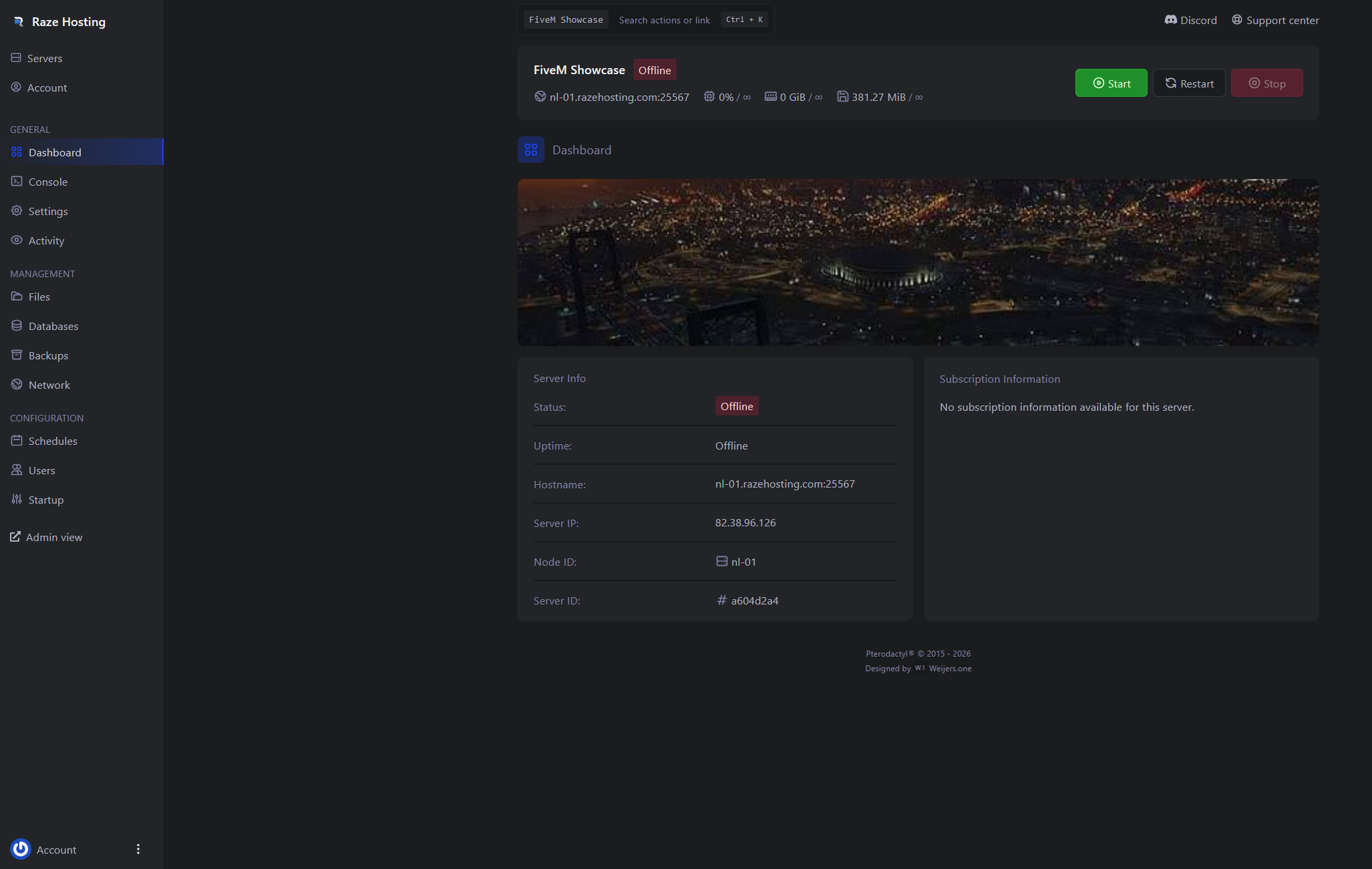Start the FiveM Showcase server
Image resolution: width=1372 pixels, height=869 pixels.
1111,83
